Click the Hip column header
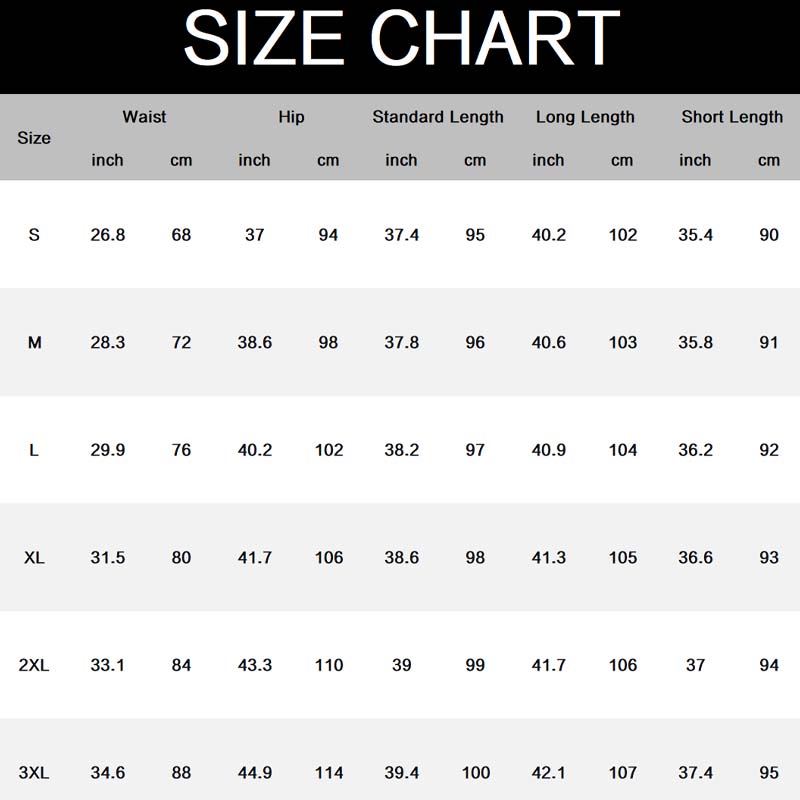This screenshot has height=800, width=800. pos(291,117)
